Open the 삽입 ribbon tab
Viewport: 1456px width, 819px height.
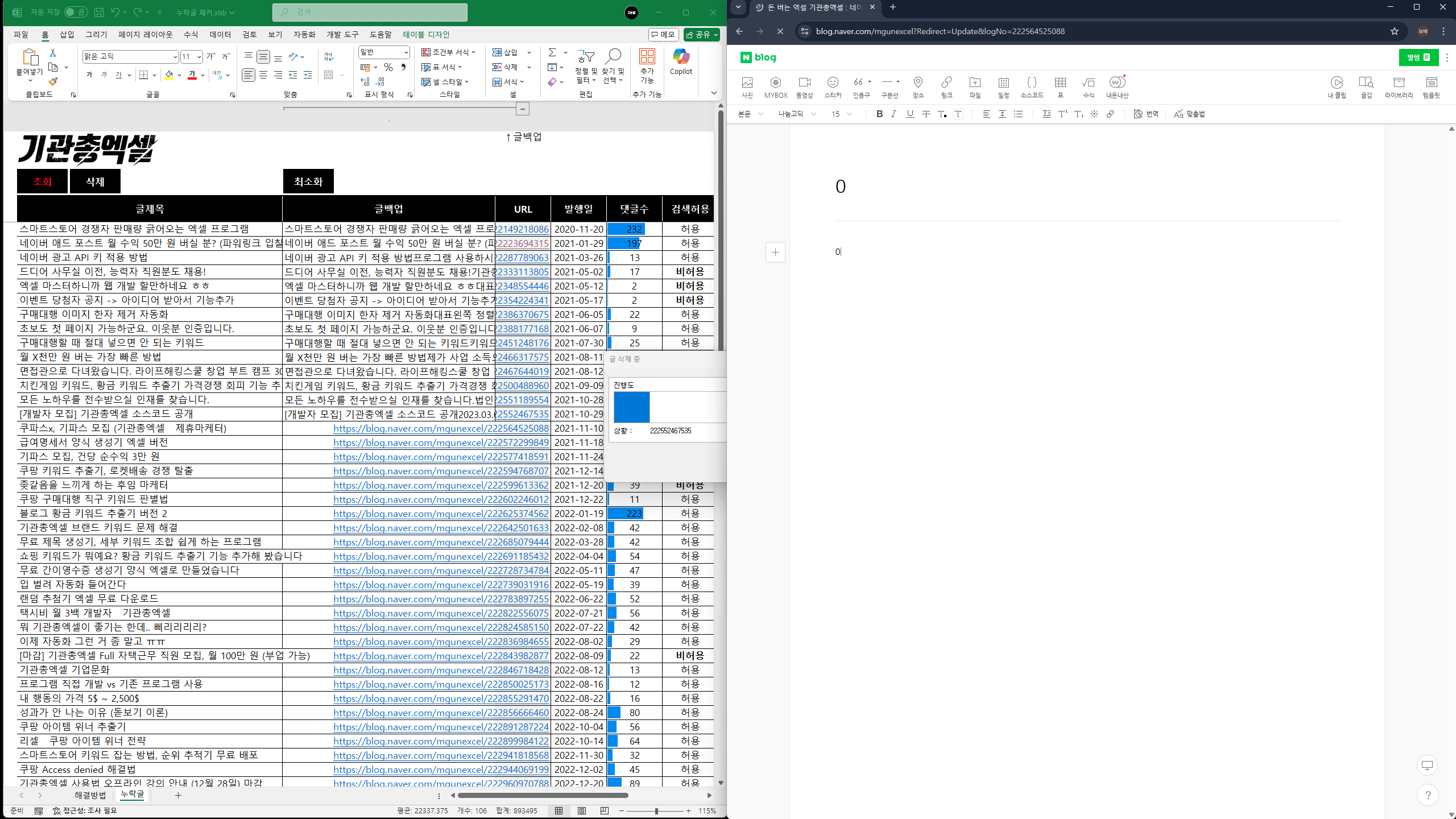coord(67,35)
